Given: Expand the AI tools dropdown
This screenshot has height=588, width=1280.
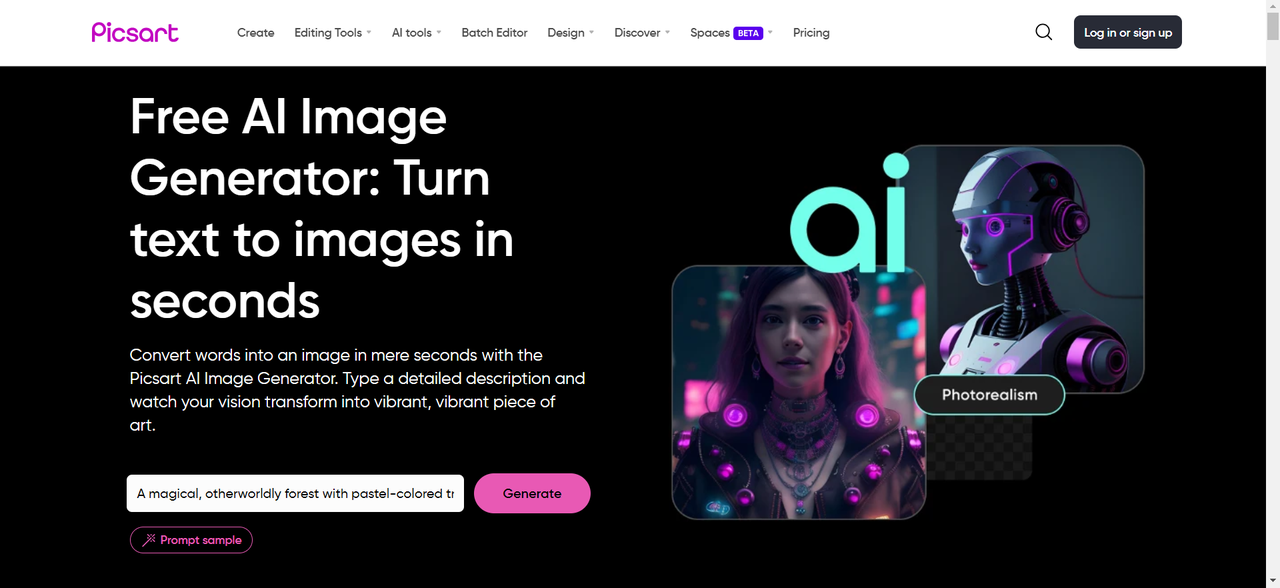Looking at the screenshot, I should click(x=416, y=33).
